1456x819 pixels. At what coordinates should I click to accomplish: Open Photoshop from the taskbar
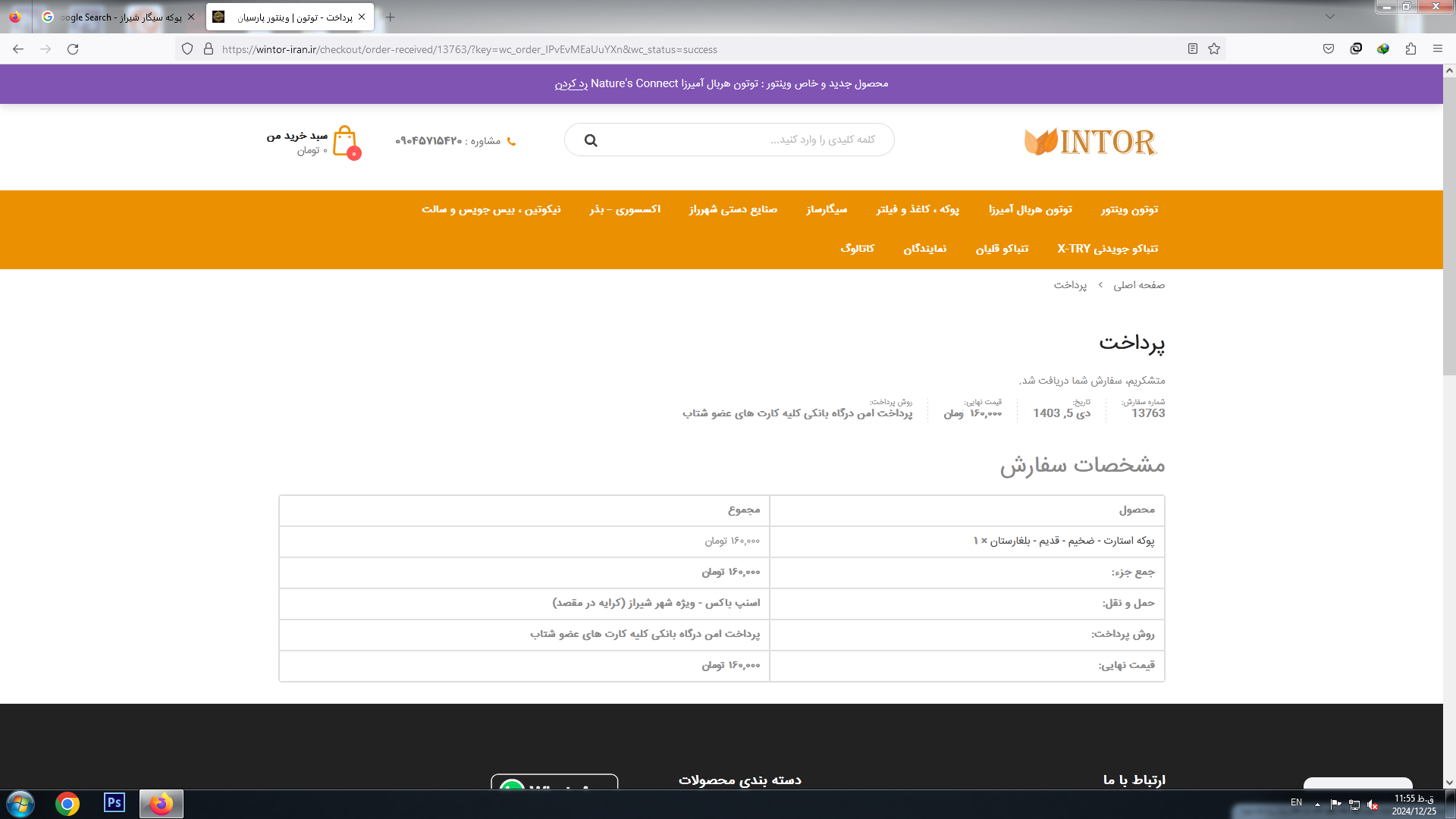(115, 803)
